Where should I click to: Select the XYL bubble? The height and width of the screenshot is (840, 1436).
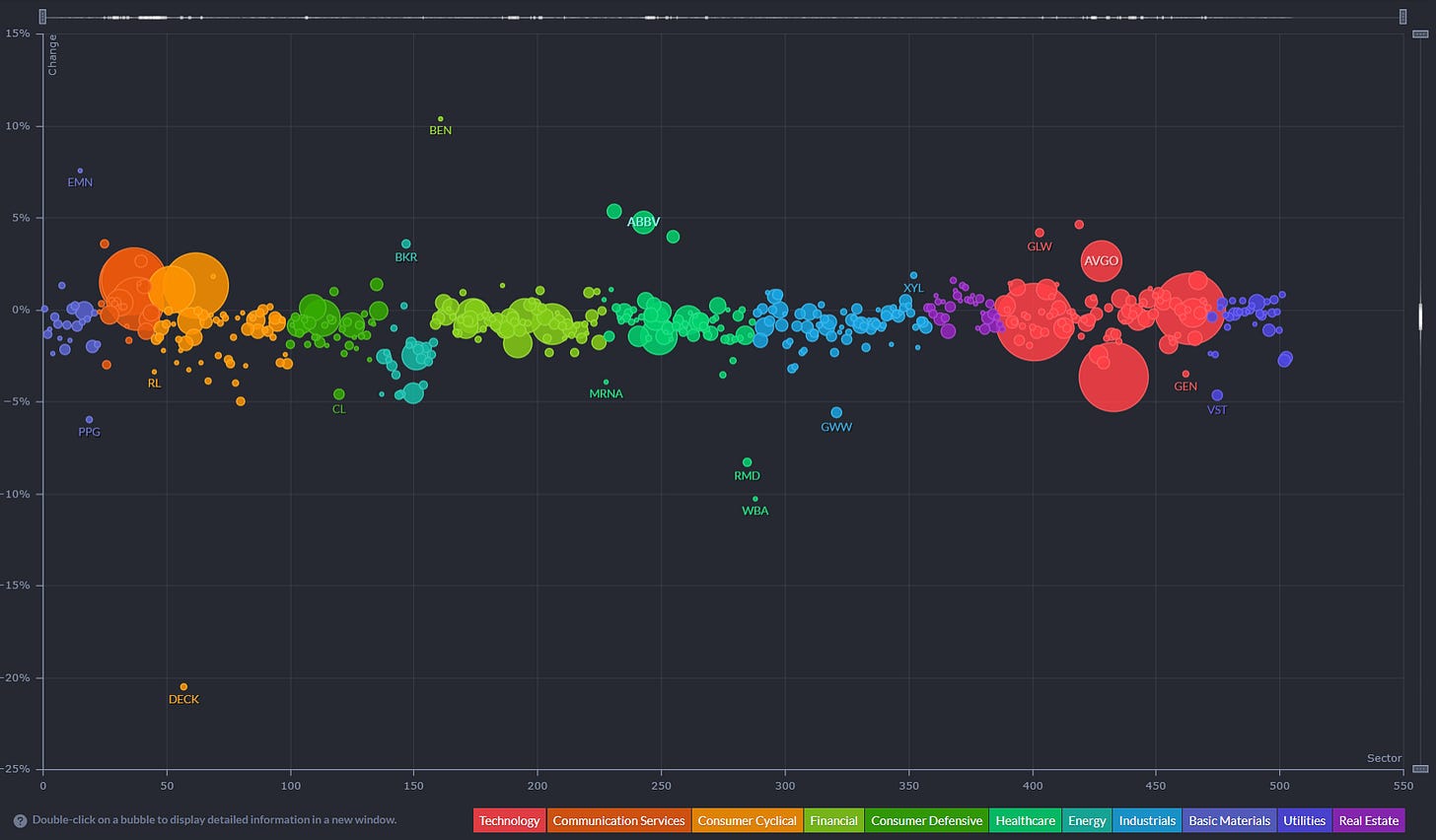click(913, 275)
